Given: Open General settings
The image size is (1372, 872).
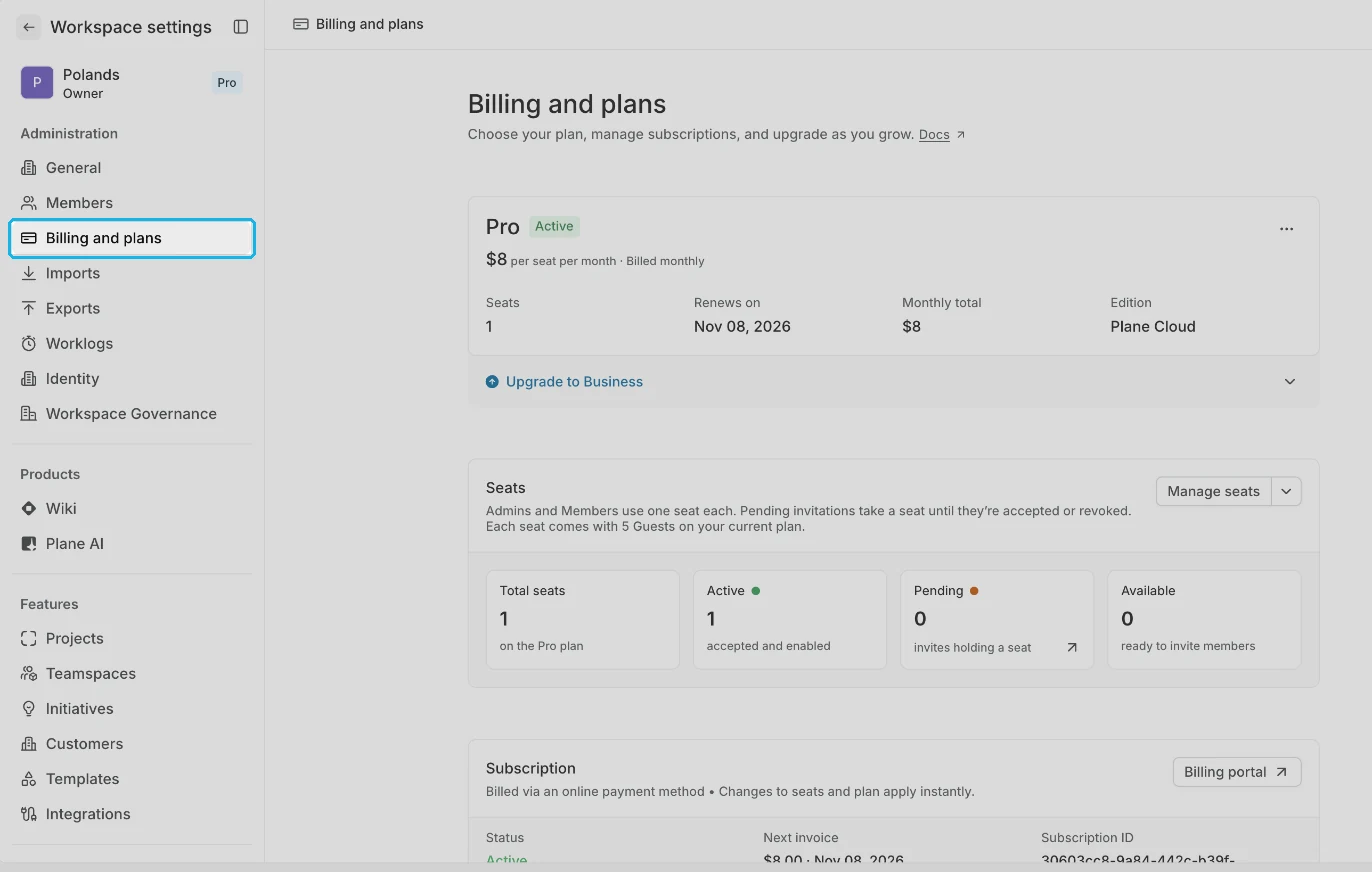Looking at the screenshot, I should pos(132,168).
